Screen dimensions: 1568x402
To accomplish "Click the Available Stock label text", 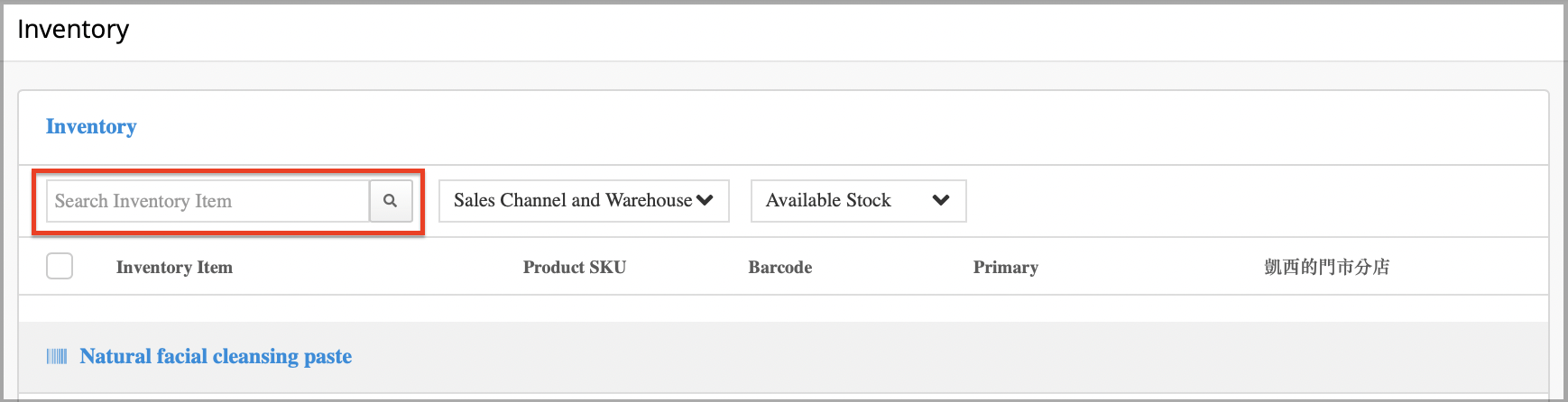I will tap(828, 200).
